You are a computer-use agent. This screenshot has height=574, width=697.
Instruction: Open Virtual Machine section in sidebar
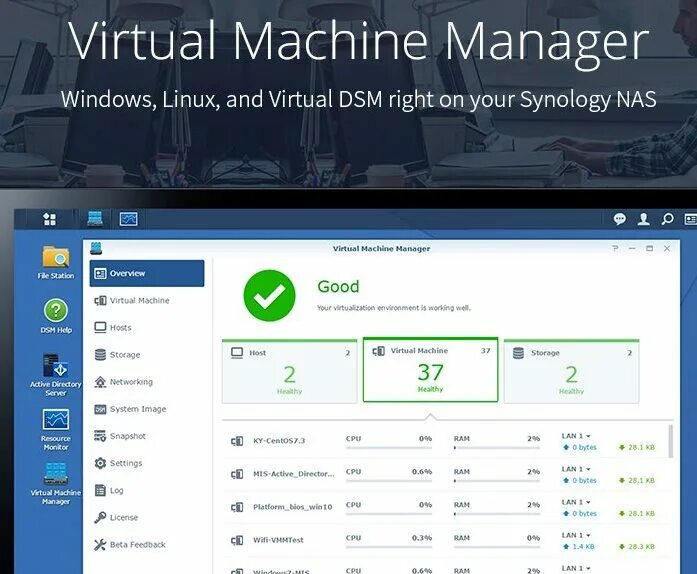147,301
